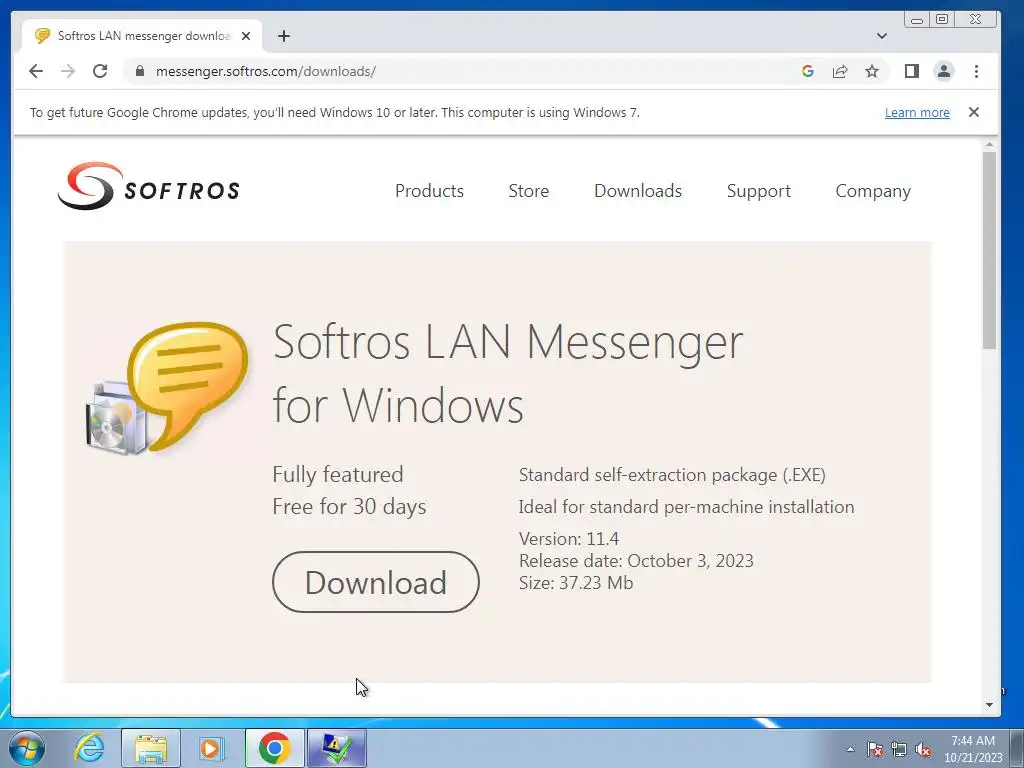Viewport: 1024px width, 768px height.
Task: Click 'Release date: October 3, 2023' text
Action: 636,561
